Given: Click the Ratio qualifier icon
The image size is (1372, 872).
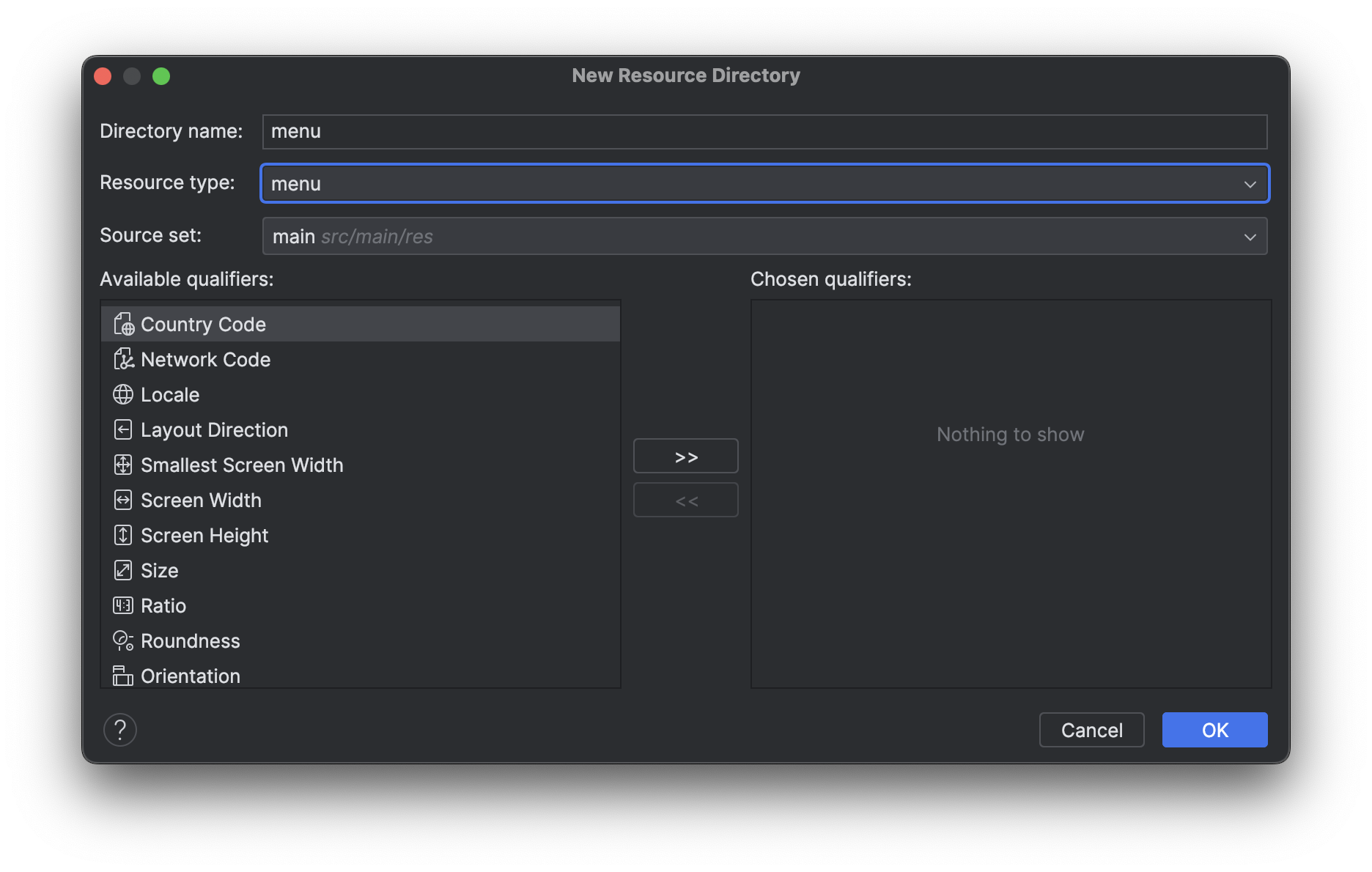Looking at the screenshot, I should tap(123, 605).
